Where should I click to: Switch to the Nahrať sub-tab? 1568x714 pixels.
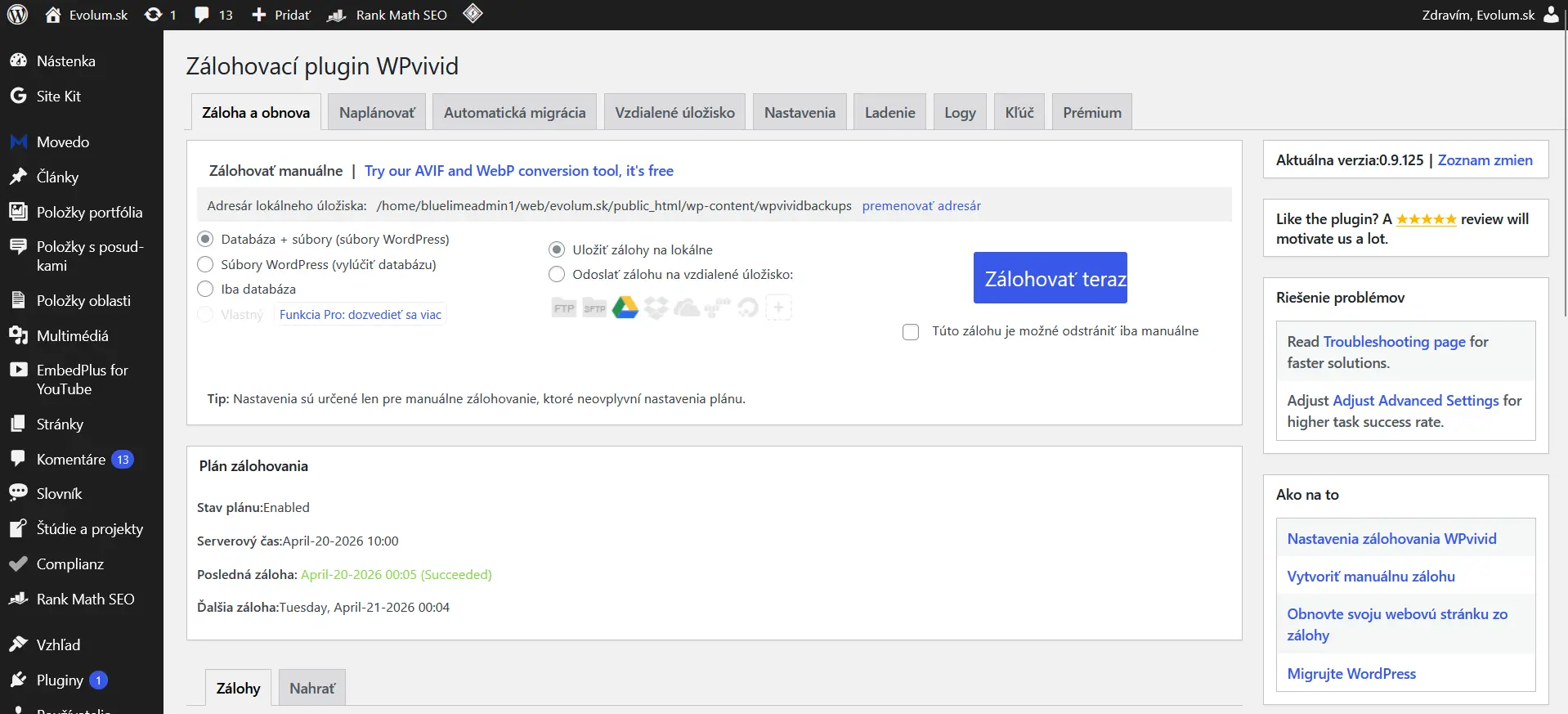pyautogui.click(x=311, y=689)
